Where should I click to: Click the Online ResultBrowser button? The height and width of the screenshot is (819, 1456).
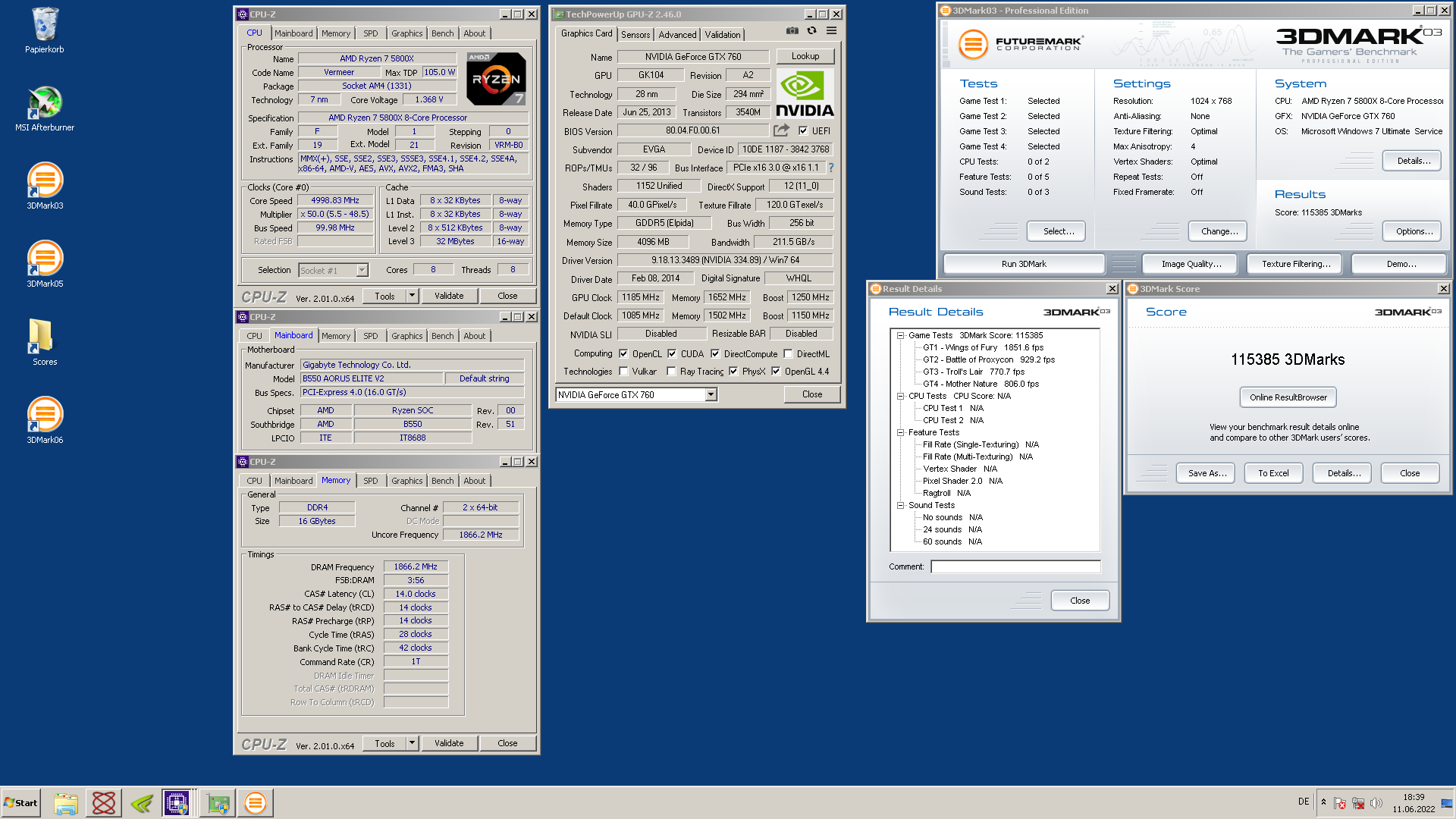click(1288, 397)
